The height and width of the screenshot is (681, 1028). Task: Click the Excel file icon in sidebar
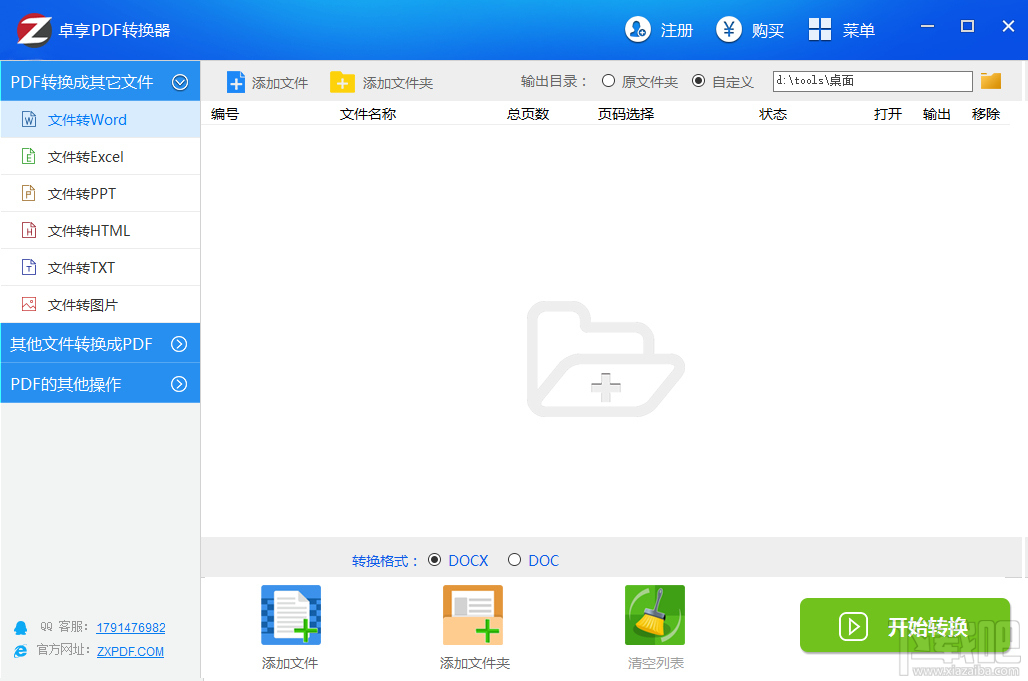pyautogui.click(x=28, y=156)
